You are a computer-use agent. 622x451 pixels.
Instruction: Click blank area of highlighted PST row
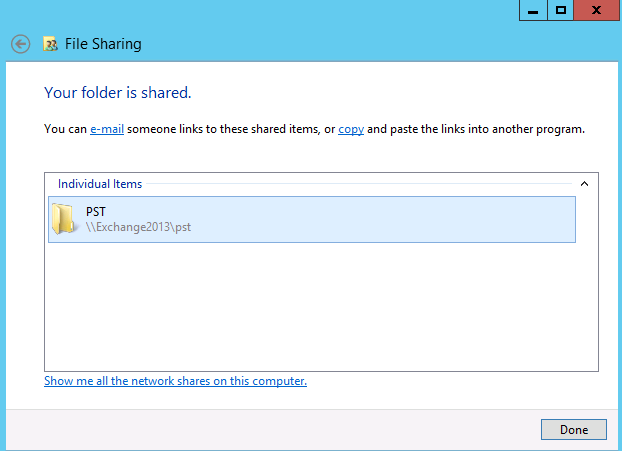pyautogui.click(x=381, y=219)
